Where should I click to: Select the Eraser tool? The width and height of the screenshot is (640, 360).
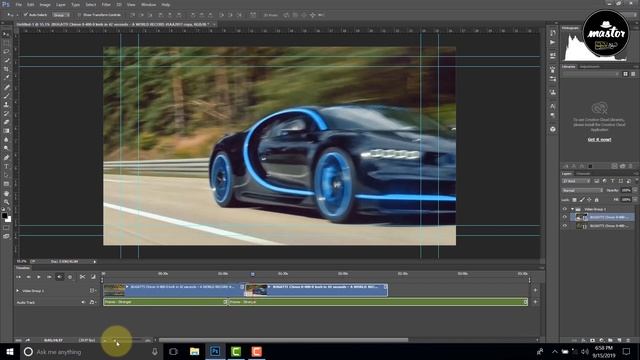[x=6, y=122]
